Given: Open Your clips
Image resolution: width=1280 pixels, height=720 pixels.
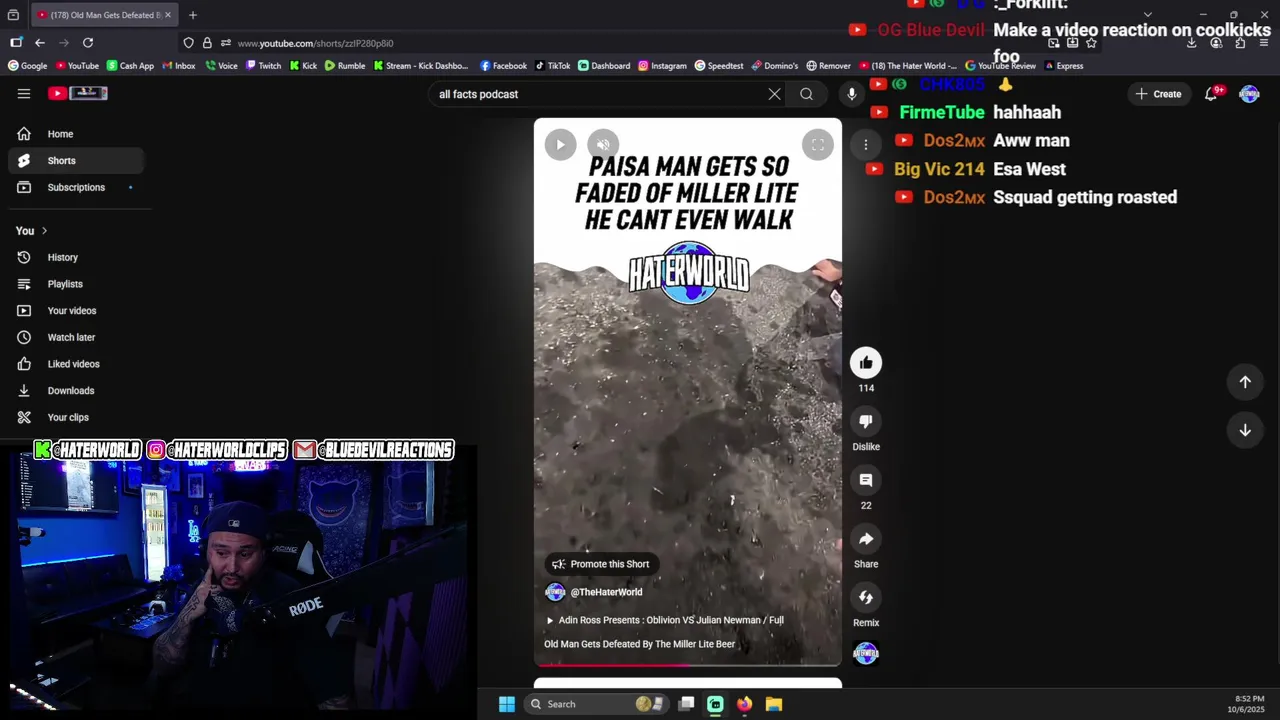Looking at the screenshot, I should point(76,417).
